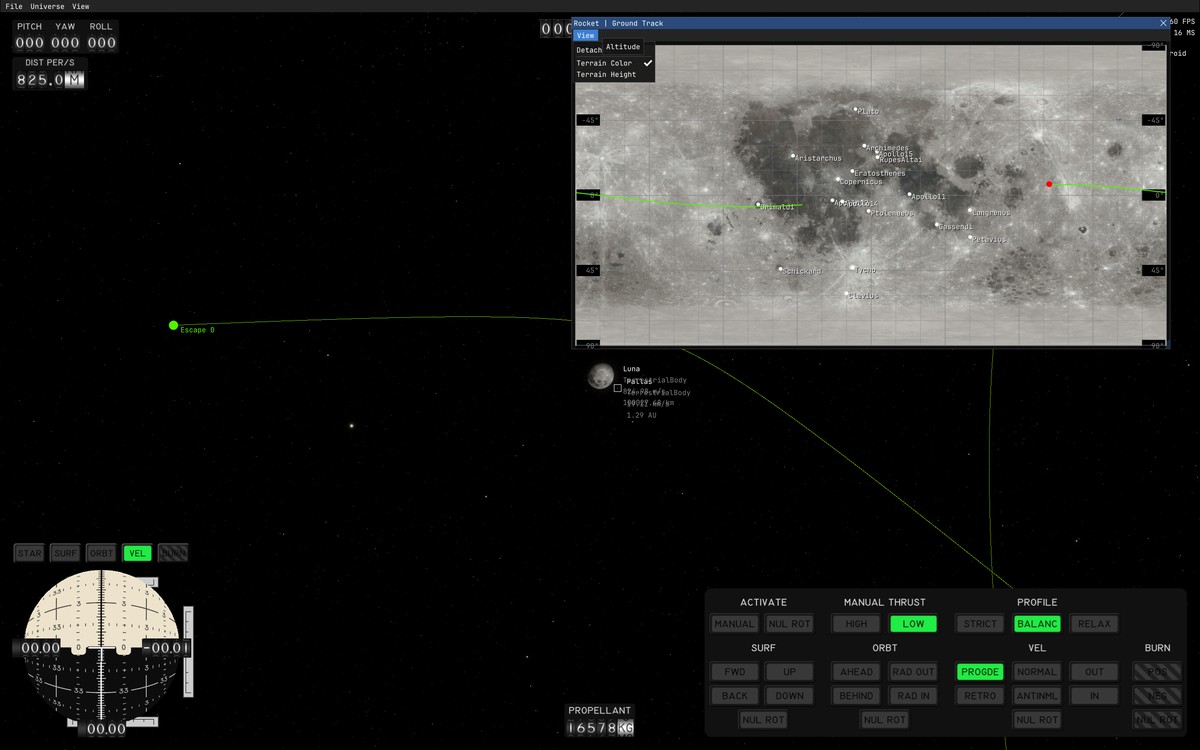Open the View menu in Ground Track

585,35
